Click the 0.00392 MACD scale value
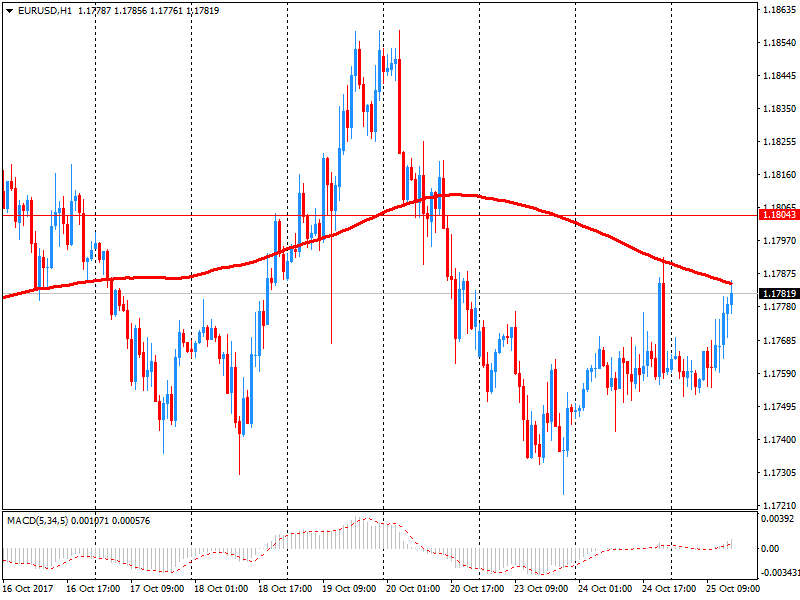800x600 pixels. click(778, 519)
